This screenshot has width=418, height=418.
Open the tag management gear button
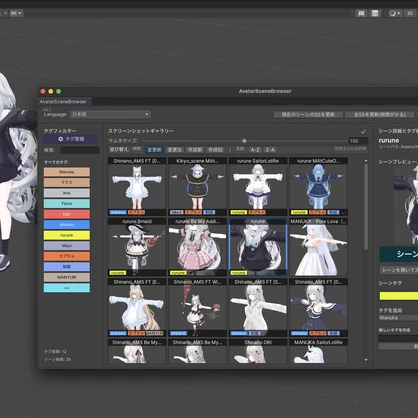(x=71, y=139)
